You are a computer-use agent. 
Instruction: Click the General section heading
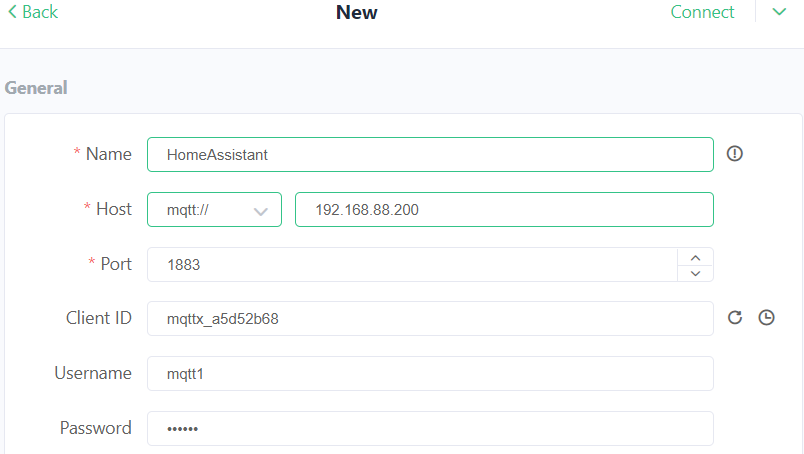tap(36, 88)
